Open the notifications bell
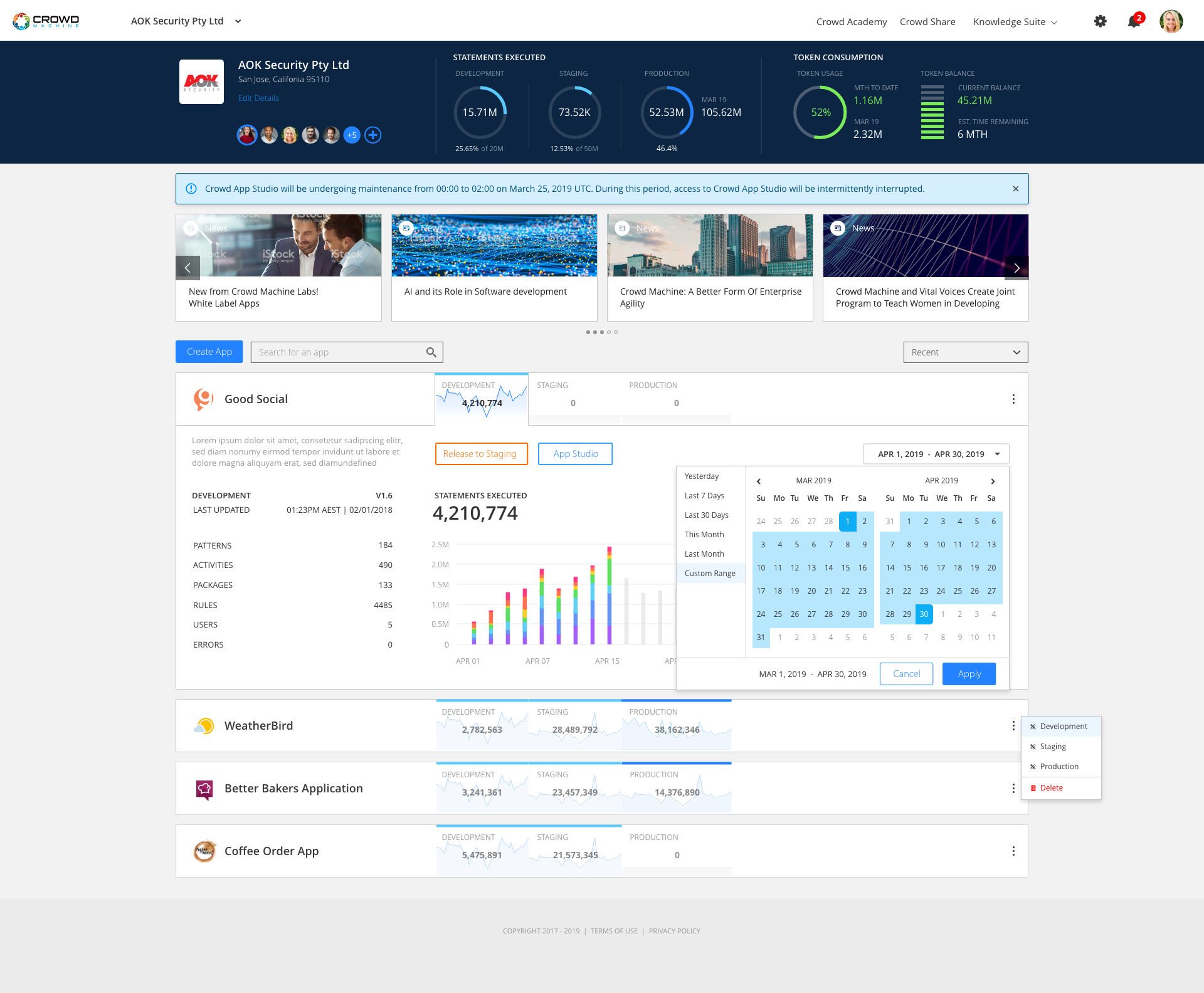 pyautogui.click(x=1134, y=21)
